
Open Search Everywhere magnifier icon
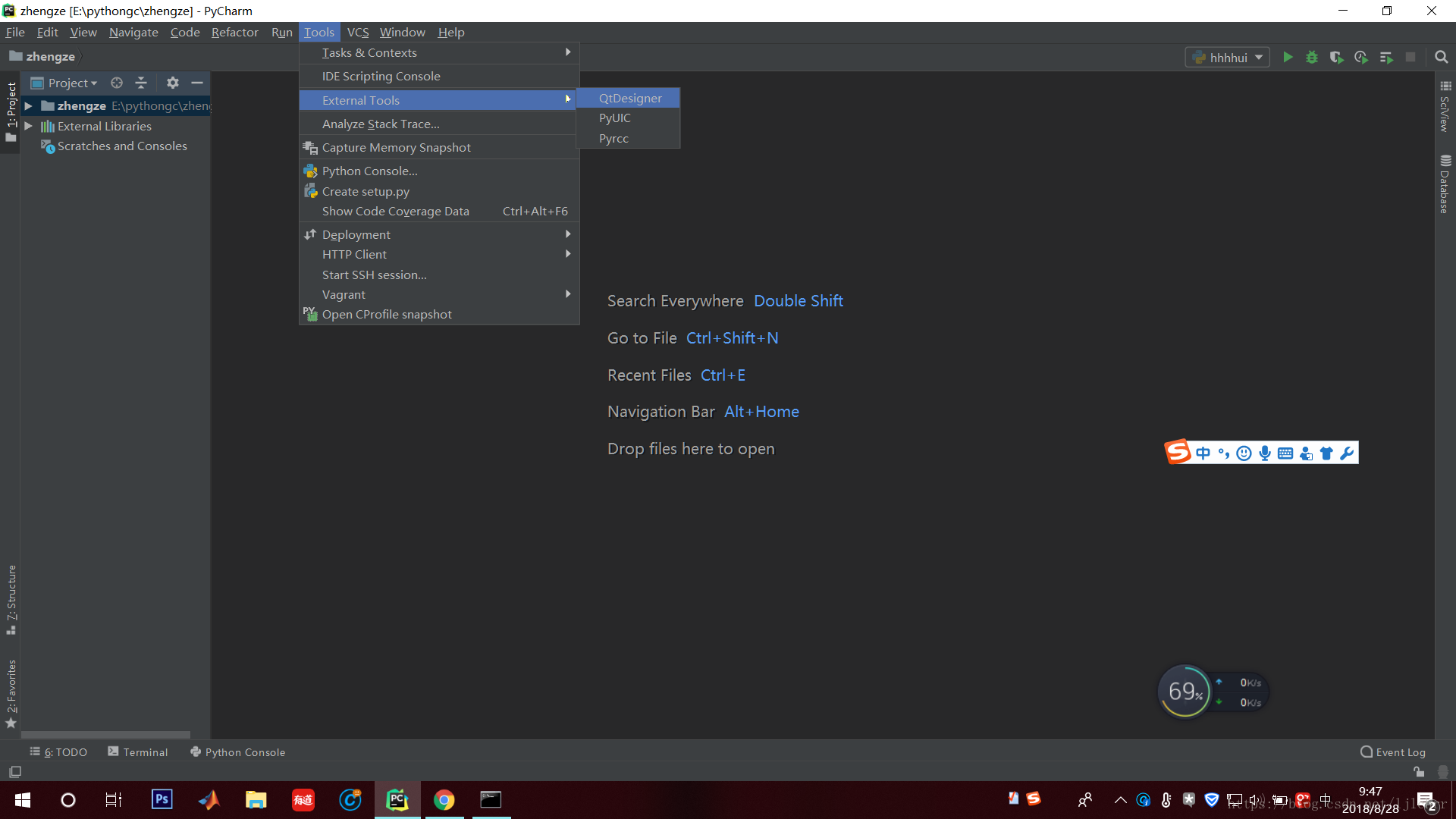[1442, 57]
